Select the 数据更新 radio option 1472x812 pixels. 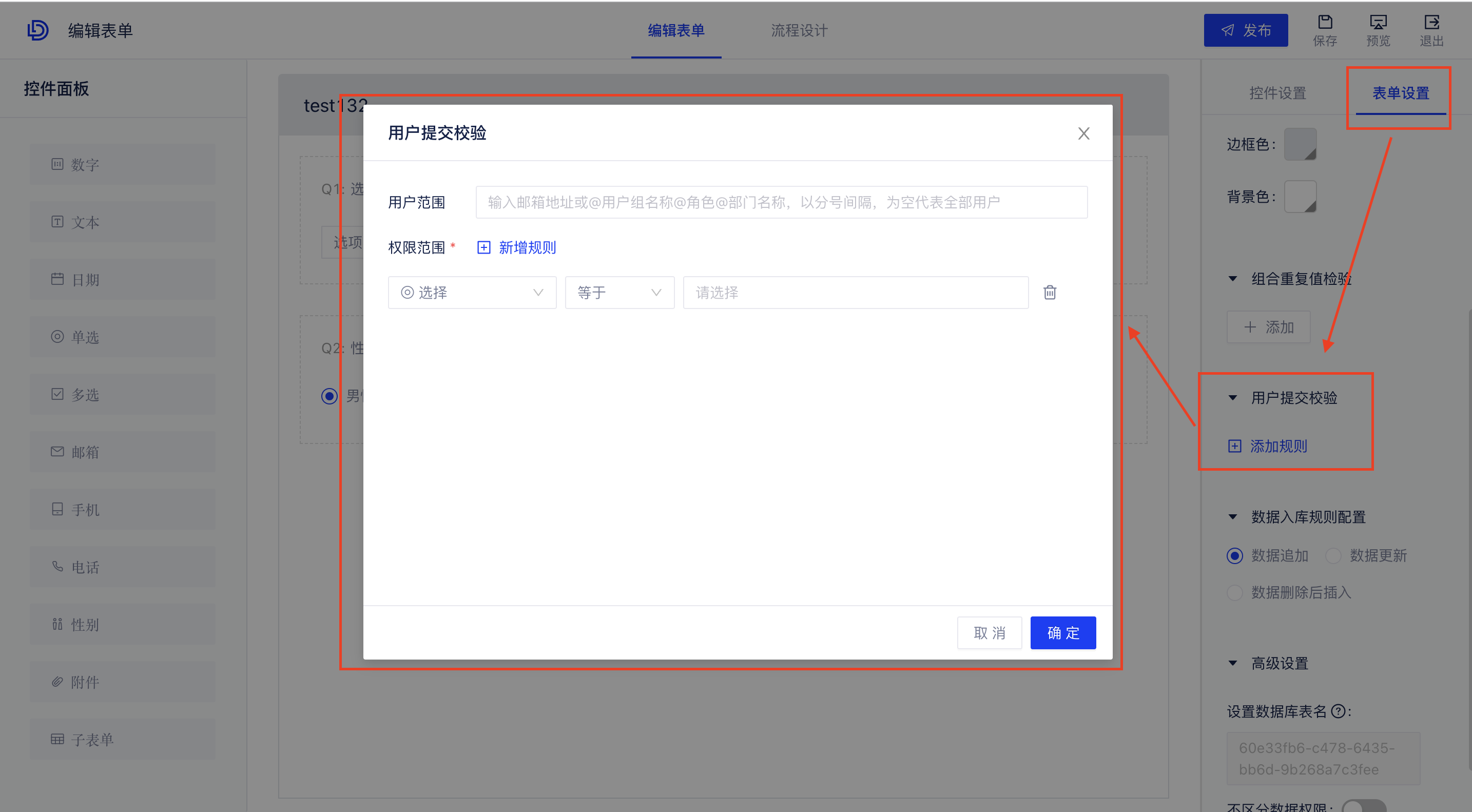pos(1334,555)
